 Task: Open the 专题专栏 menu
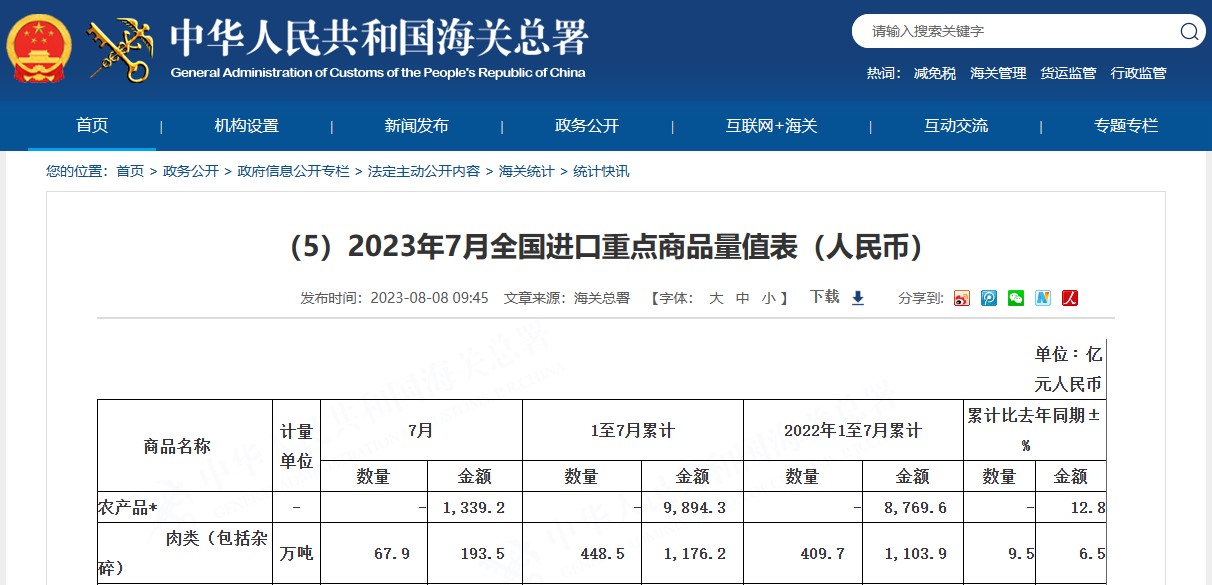pyautogui.click(x=1126, y=126)
